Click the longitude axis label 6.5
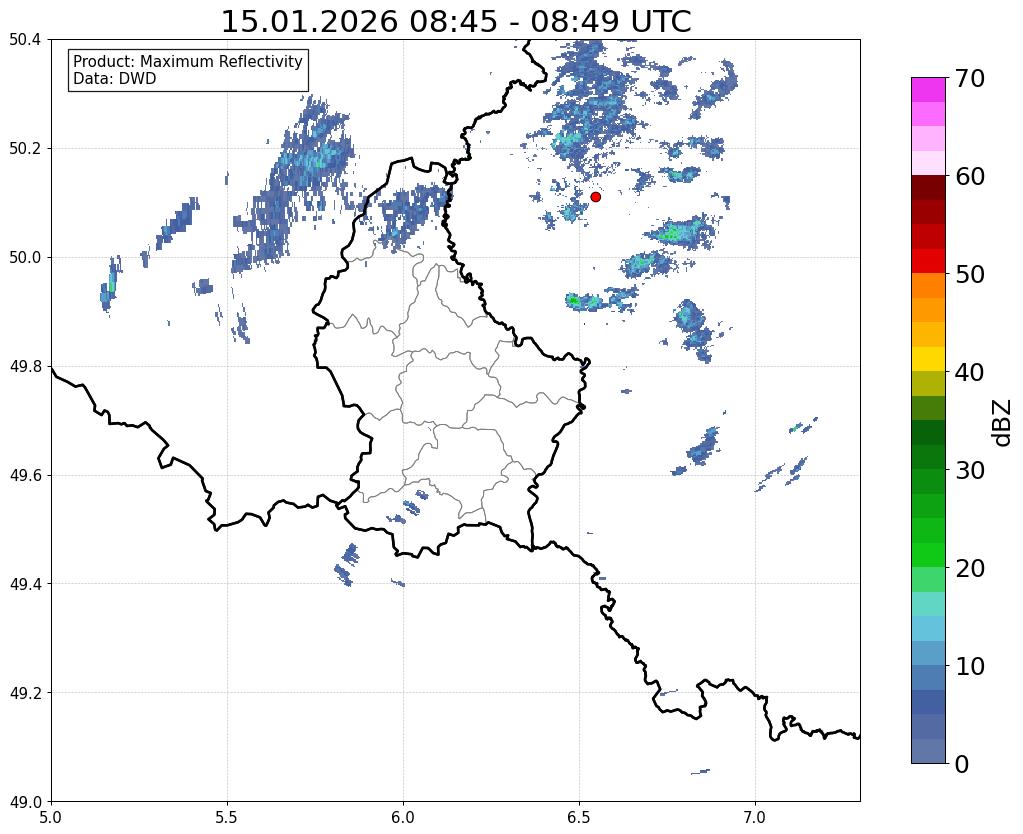Screen dimensions: 1023x834 pos(579,817)
